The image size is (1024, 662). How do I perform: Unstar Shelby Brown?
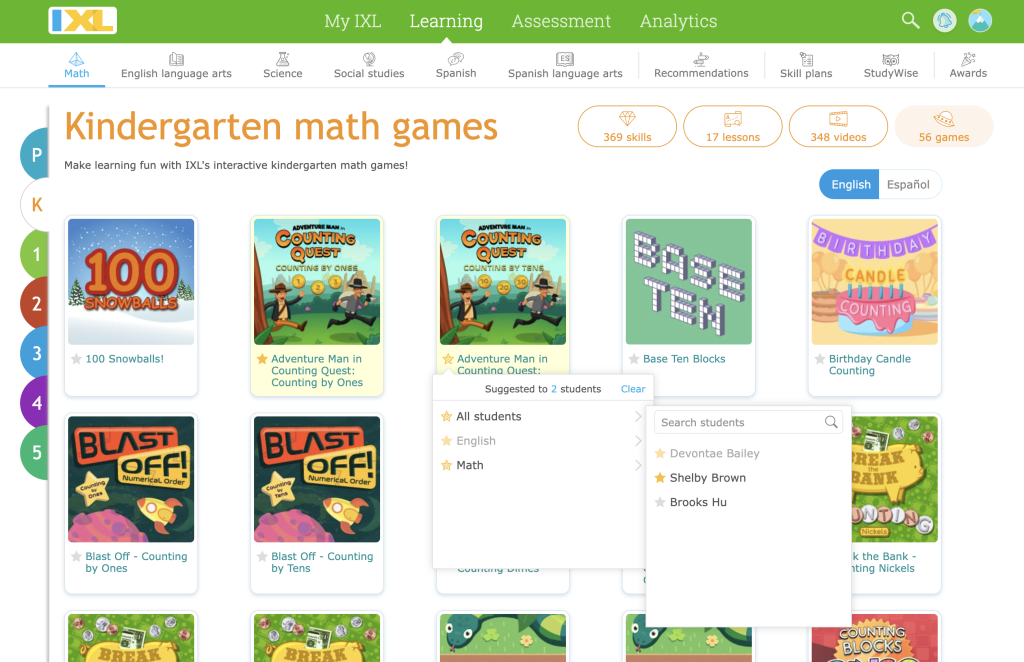pos(660,478)
